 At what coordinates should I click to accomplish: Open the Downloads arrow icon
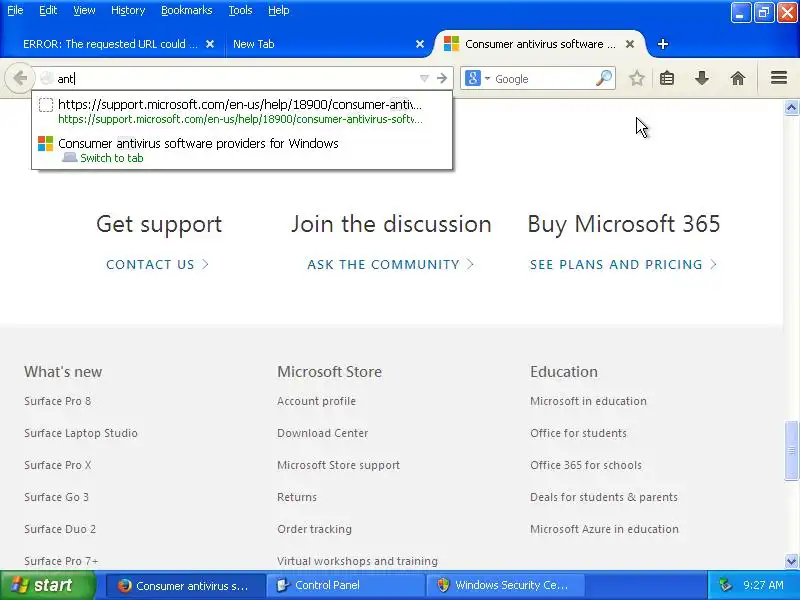click(x=702, y=78)
